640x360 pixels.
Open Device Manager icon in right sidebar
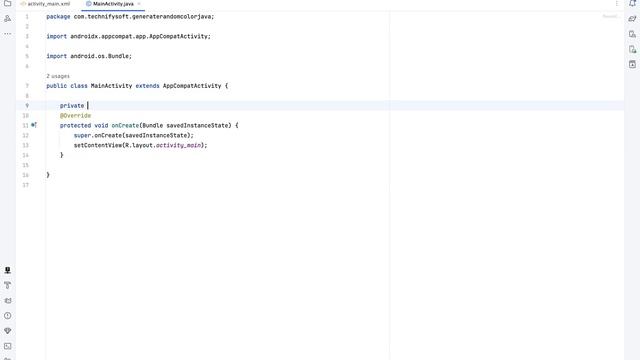pyautogui.click(x=632, y=34)
